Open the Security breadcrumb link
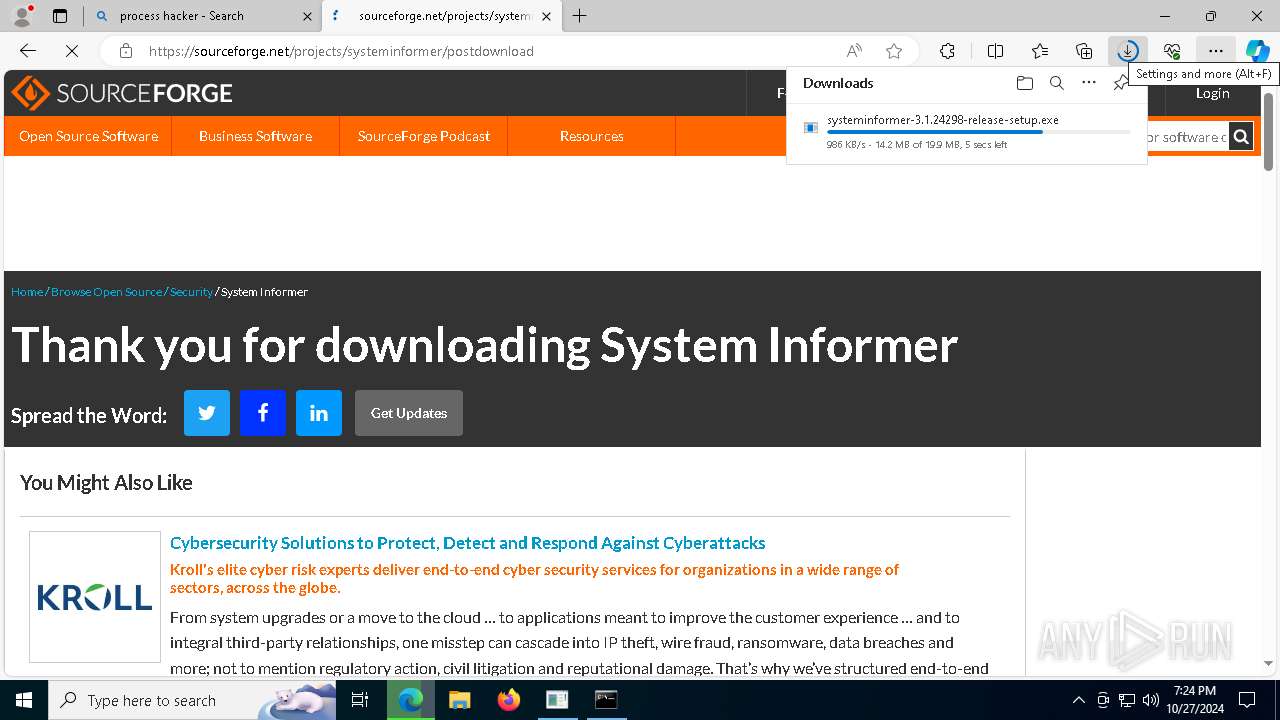This screenshot has width=1280, height=720. [x=191, y=292]
